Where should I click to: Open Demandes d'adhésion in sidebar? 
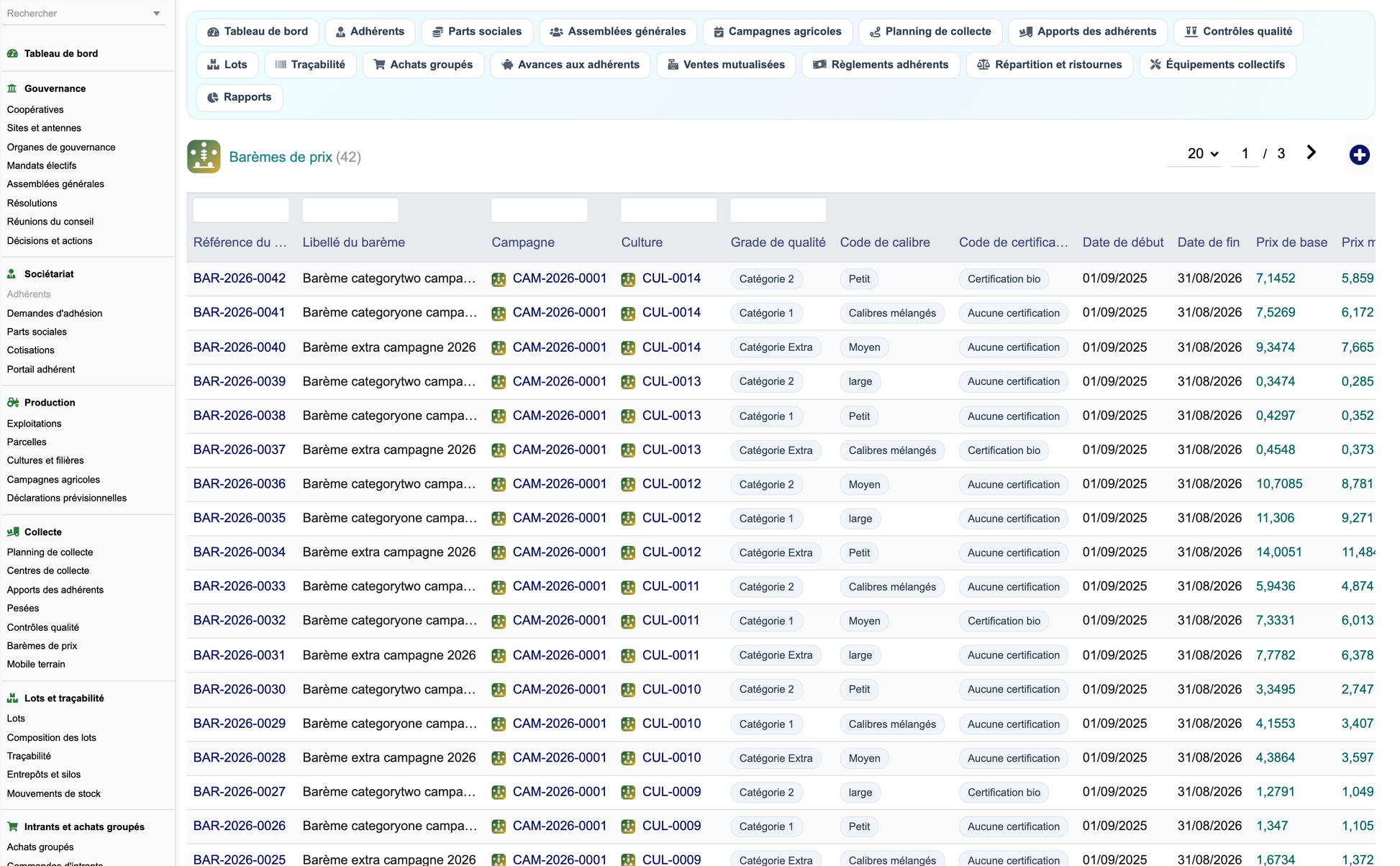[55, 313]
